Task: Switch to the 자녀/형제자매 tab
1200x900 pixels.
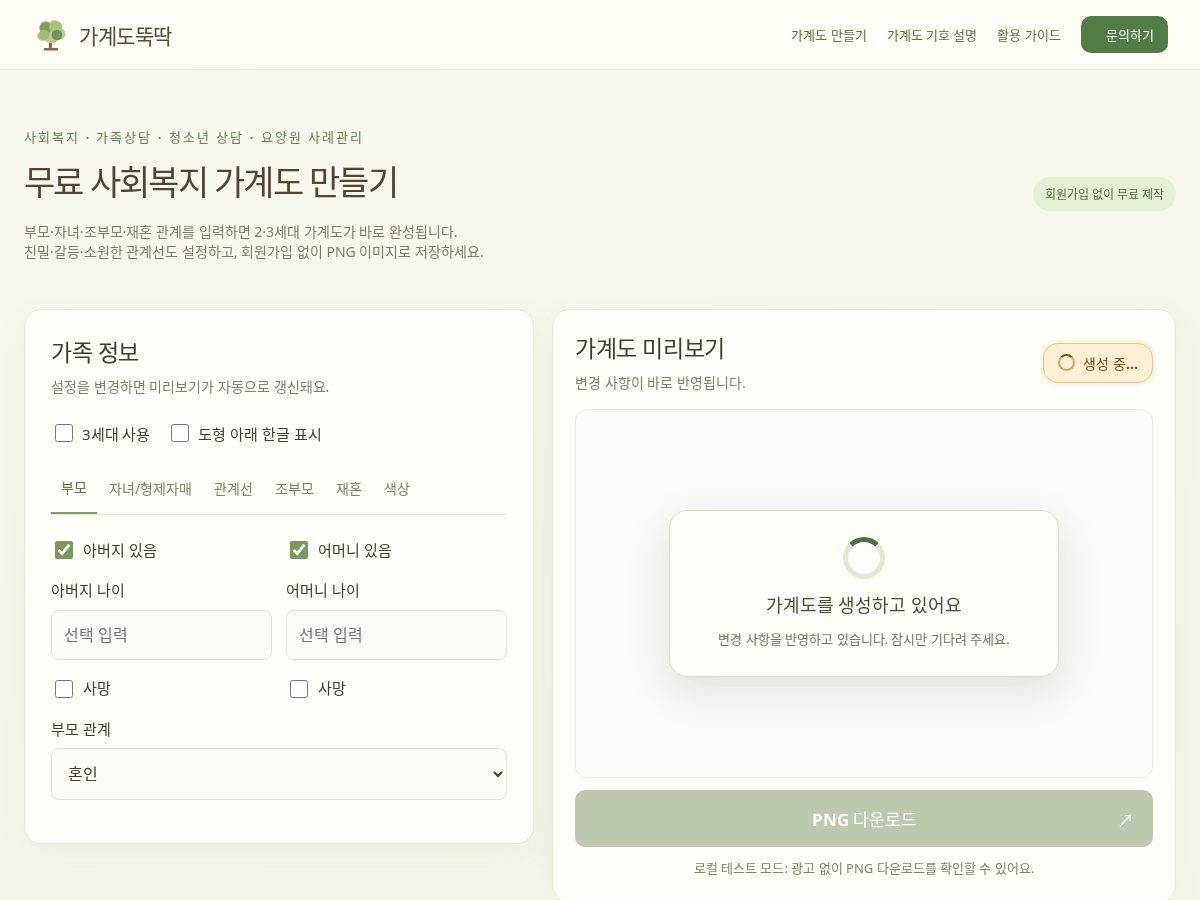Action: coord(150,489)
